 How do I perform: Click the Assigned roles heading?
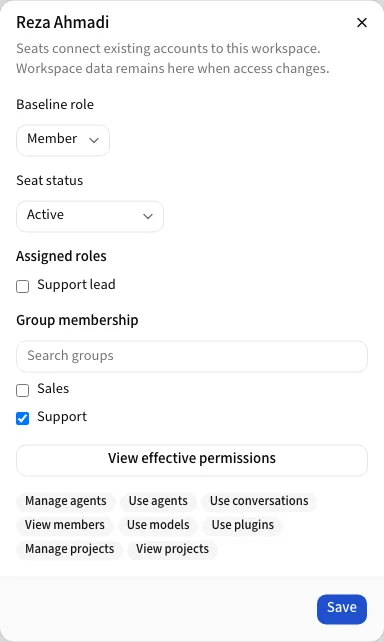tap(61, 256)
